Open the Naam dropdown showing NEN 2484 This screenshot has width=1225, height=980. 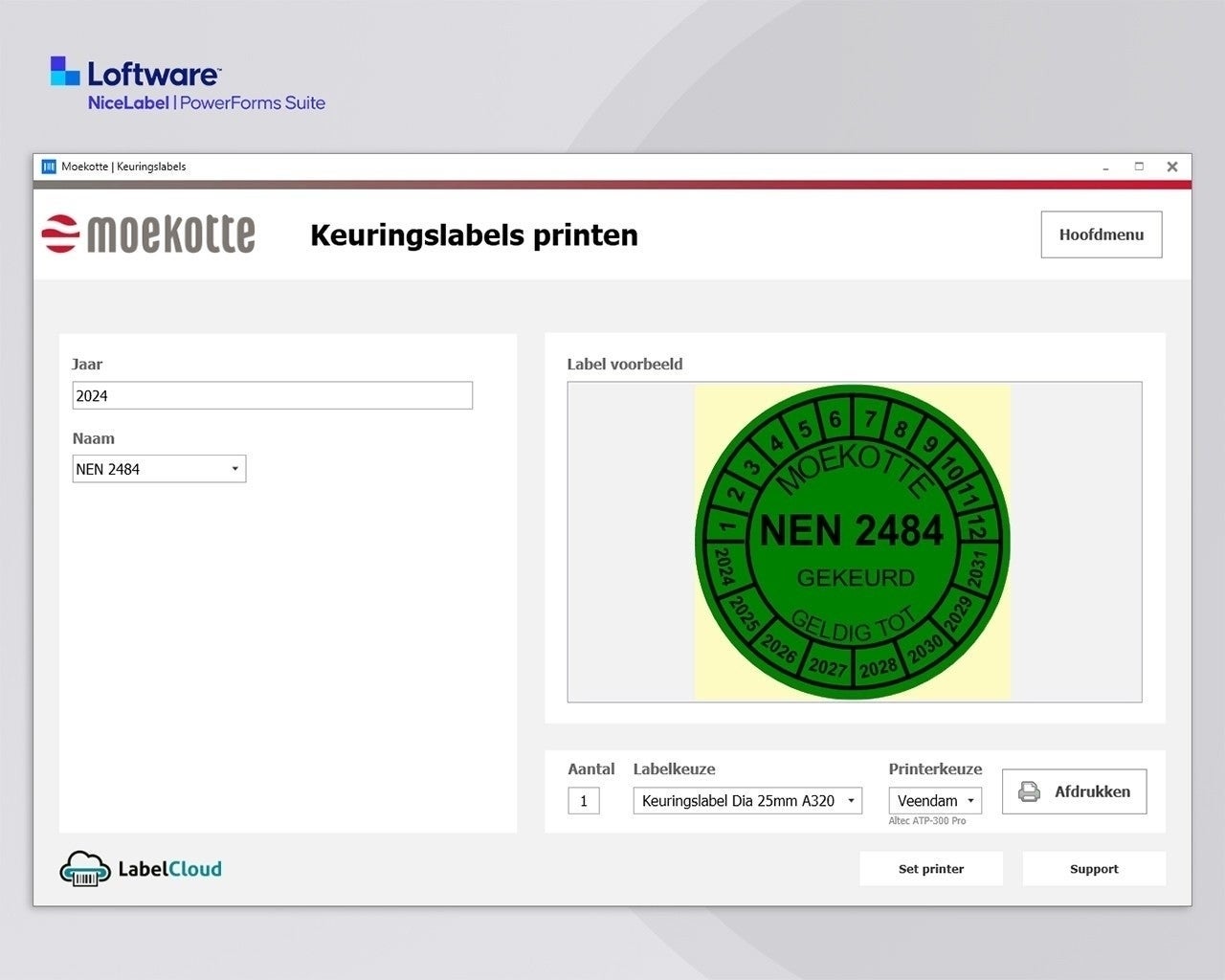(x=159, y=469)
